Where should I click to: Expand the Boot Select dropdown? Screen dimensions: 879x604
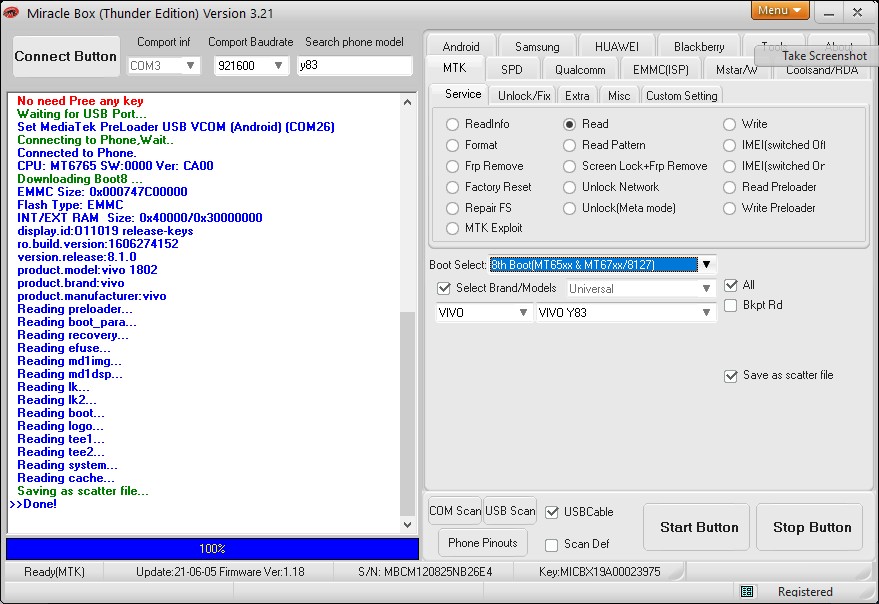coord(706,264)
